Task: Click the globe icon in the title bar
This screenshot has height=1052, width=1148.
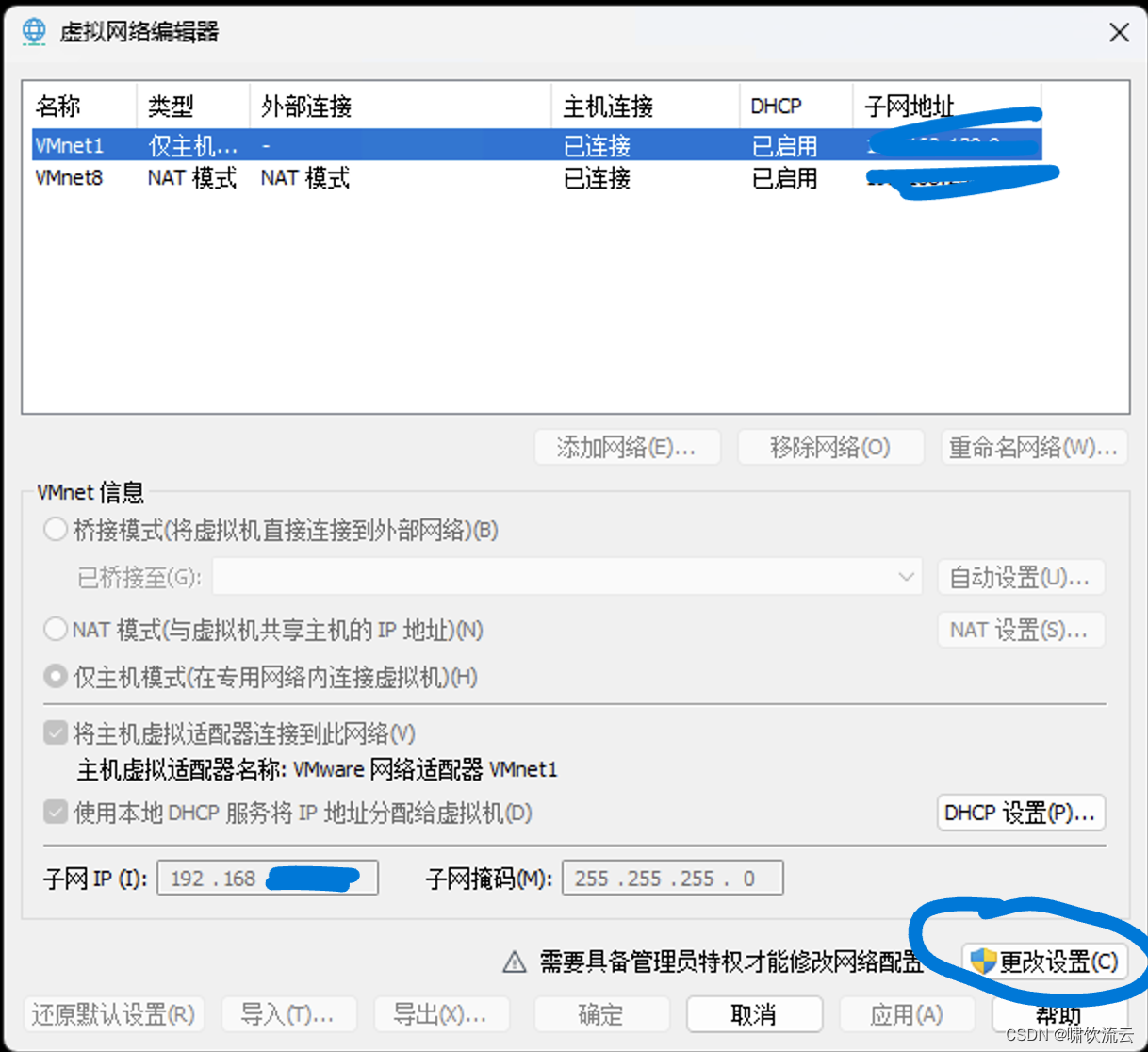Action: [x=34, y=31]
